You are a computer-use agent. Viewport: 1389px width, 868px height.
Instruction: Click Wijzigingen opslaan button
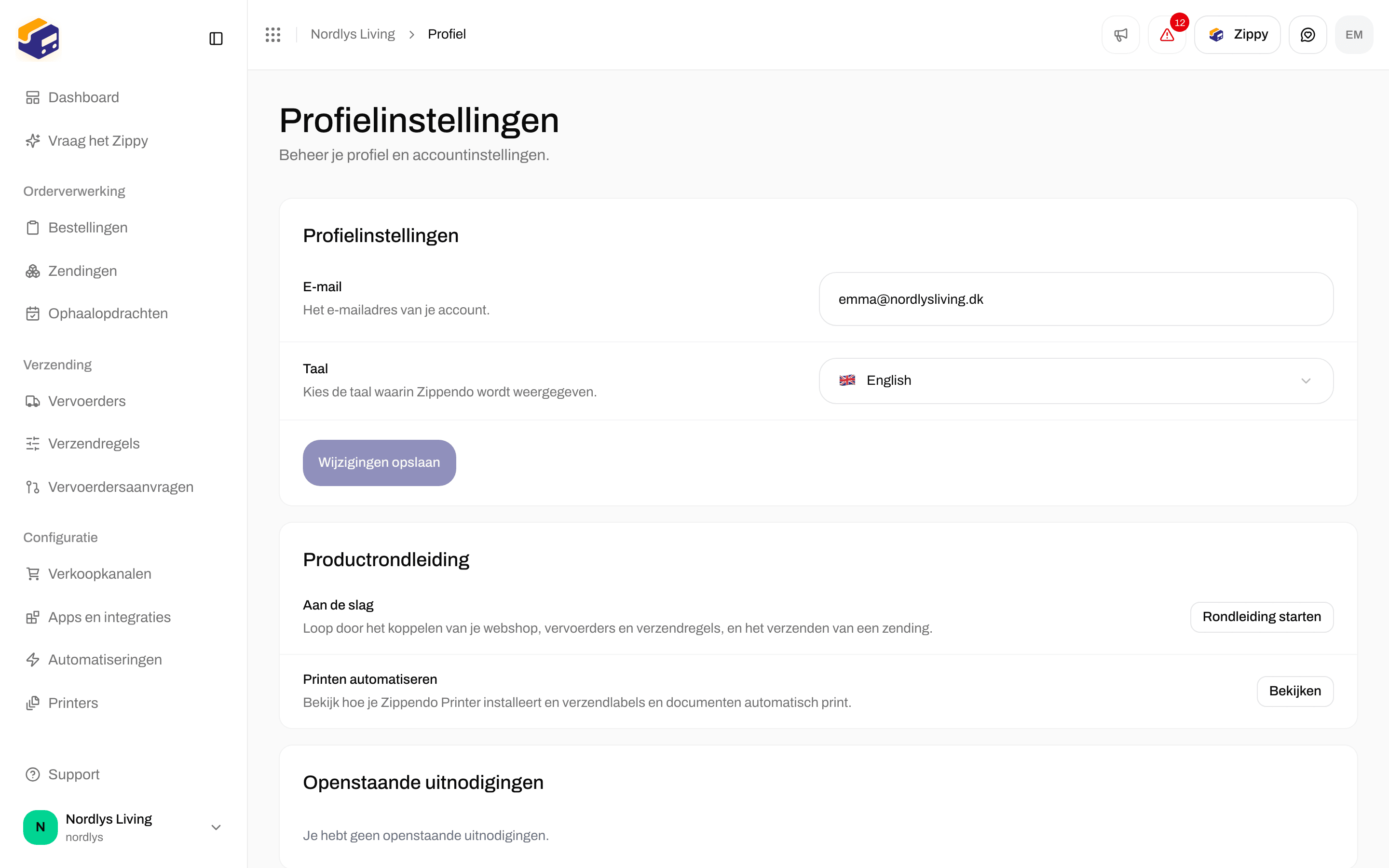point(380,463)
